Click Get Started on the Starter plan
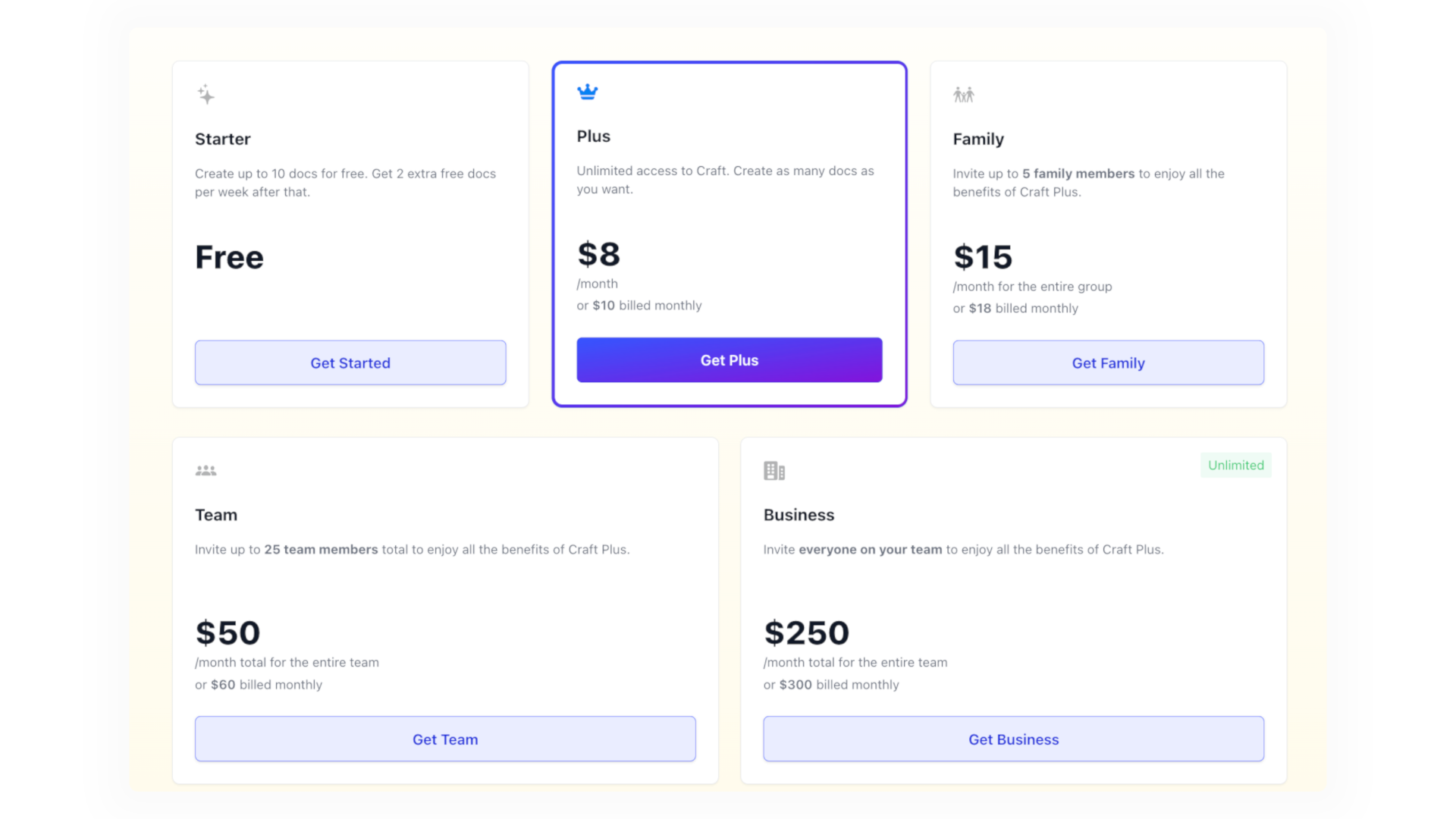Image resolution: width=1456 pixels, height=819 pixels. pyautogui.click(x=350, y=362)
